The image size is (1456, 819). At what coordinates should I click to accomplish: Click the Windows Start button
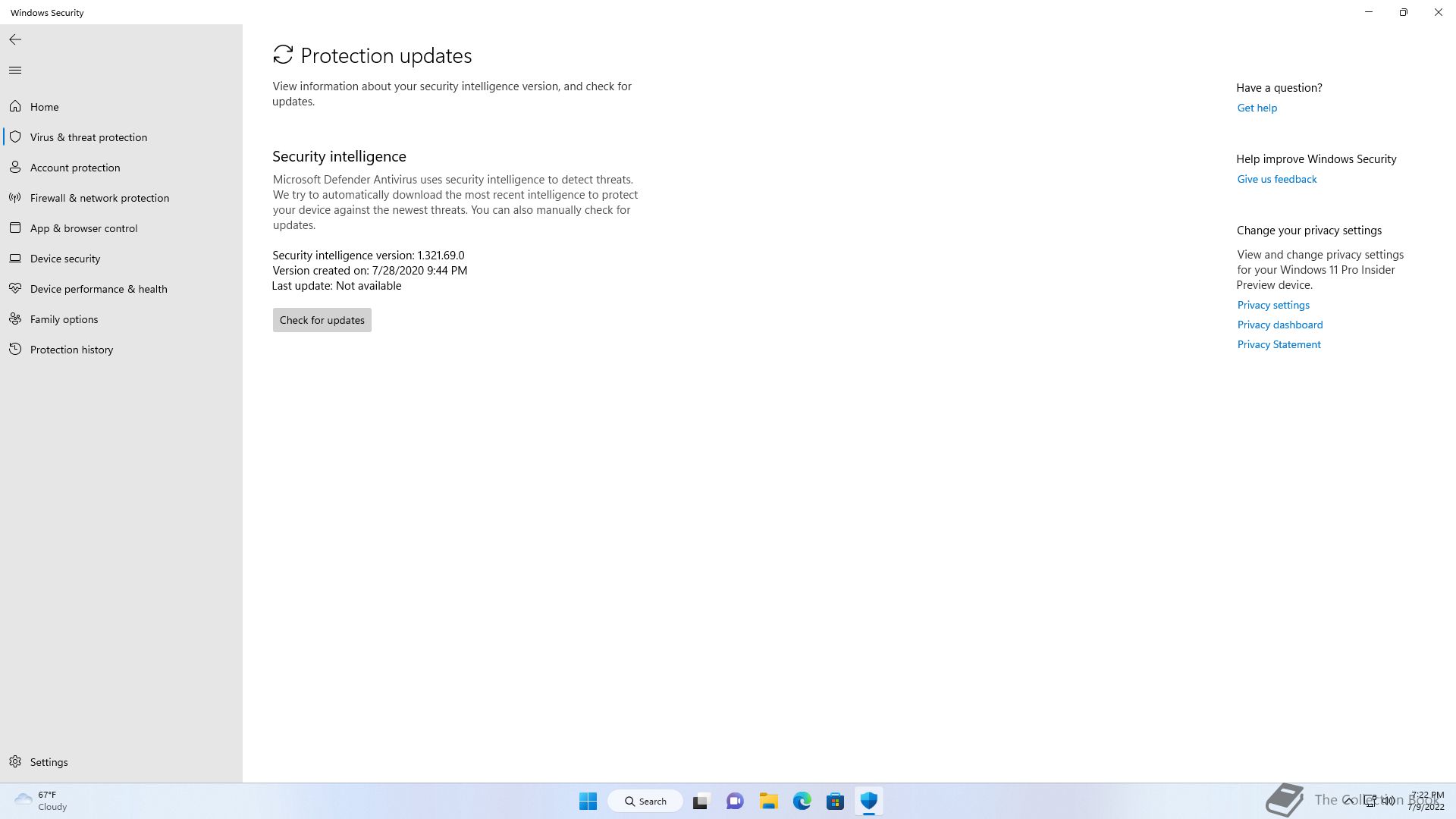click(x=588, y=801)
